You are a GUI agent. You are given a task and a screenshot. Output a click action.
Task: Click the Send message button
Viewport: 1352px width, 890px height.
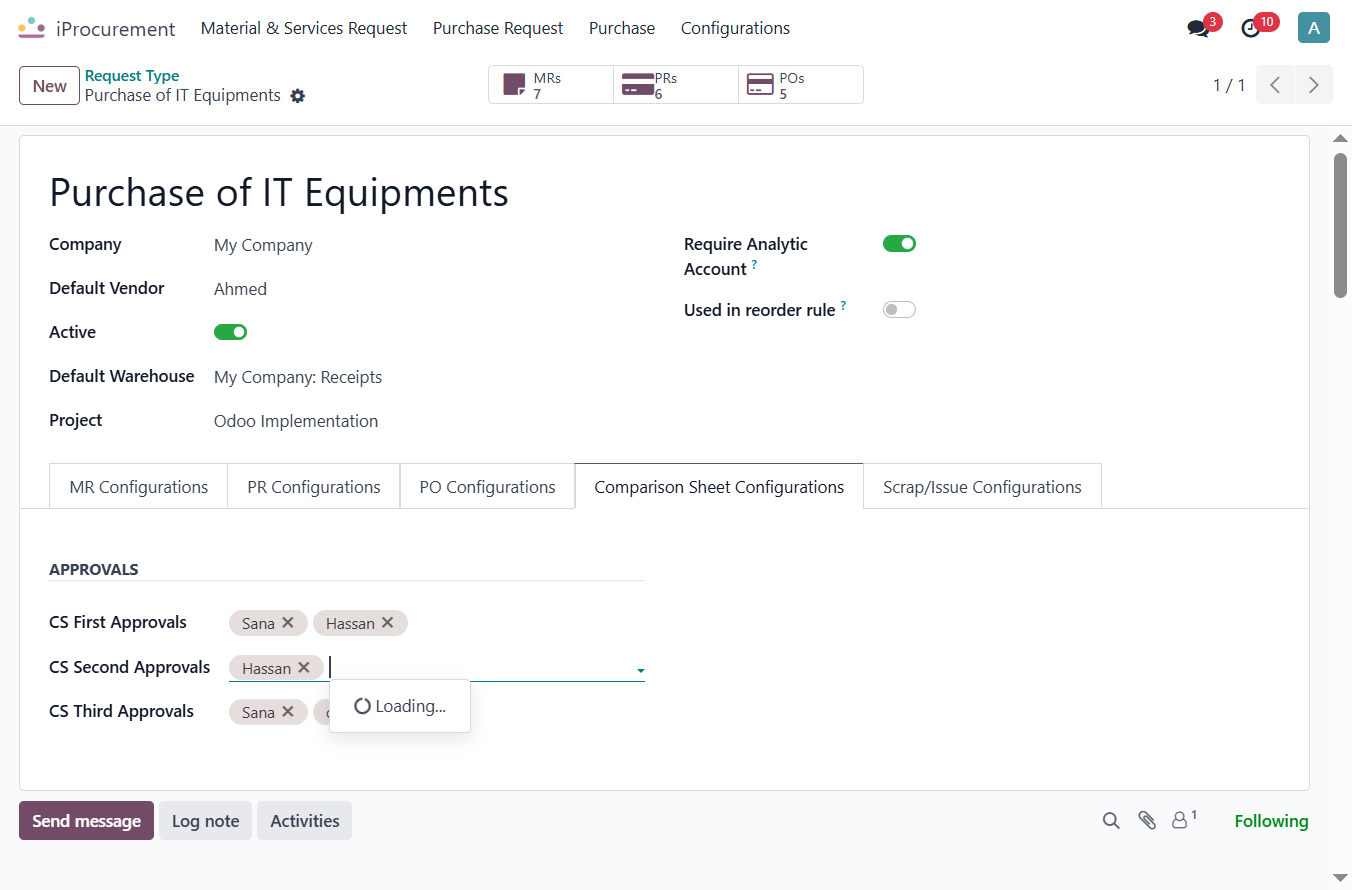pos(86,821)
